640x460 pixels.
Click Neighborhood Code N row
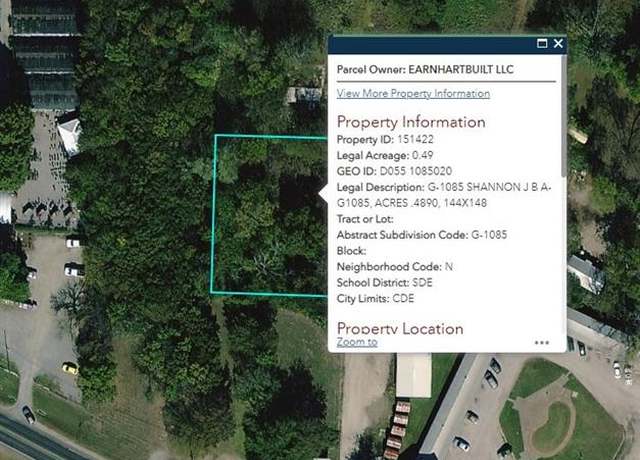tap(394, 267)
